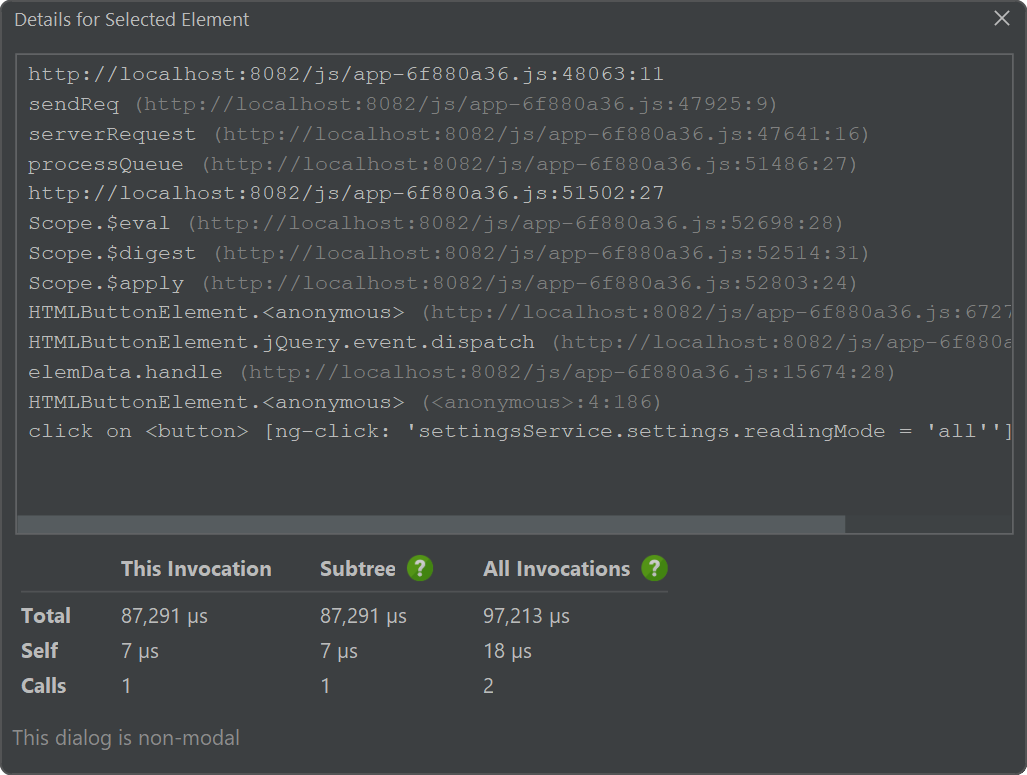This screenshot has height=775, width=1027.
Task: Click the This Invocation column header
Action: pyautogui.click(x=196, y=569)
